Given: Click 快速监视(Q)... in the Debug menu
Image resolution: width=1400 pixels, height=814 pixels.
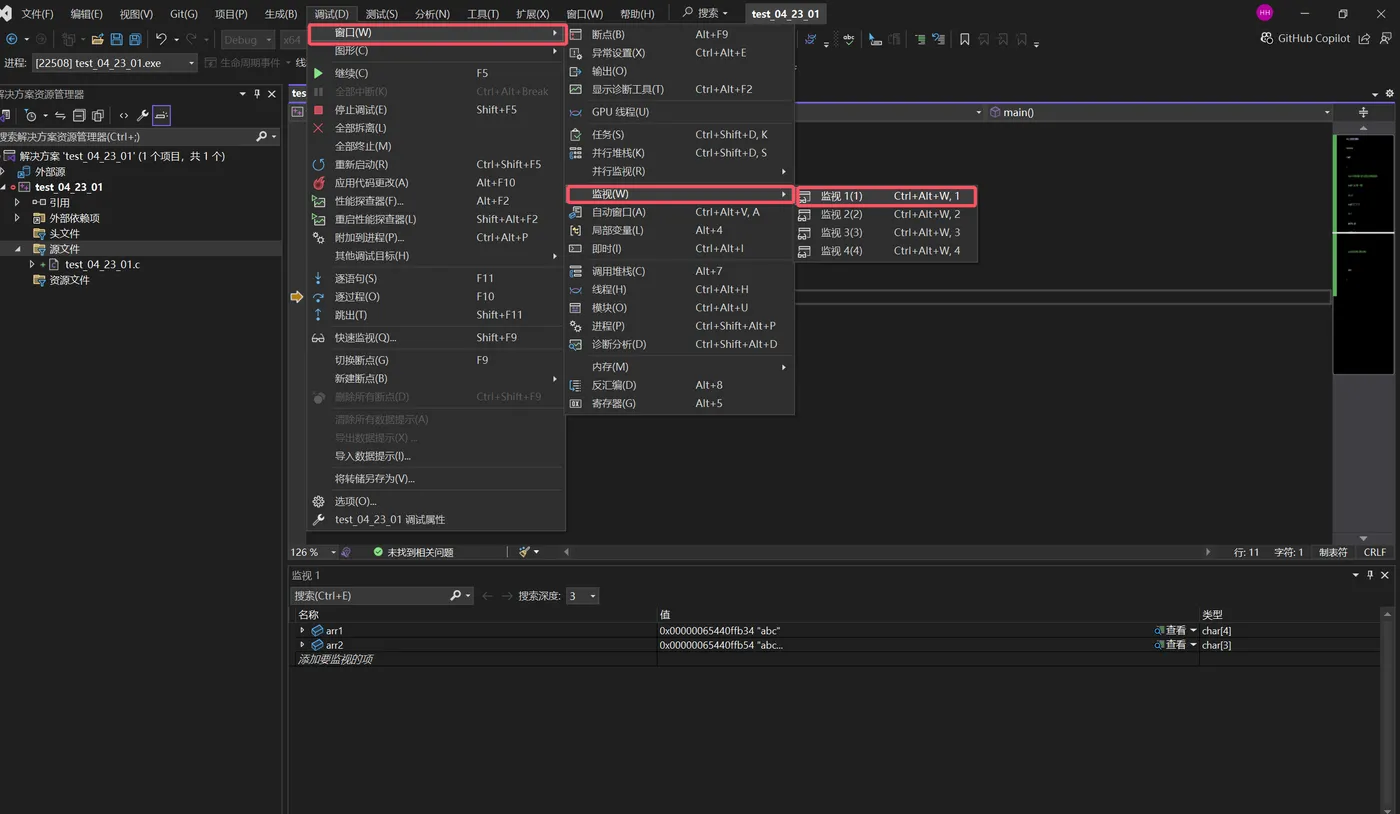Looking at the screenshot, I should (436, 338).
